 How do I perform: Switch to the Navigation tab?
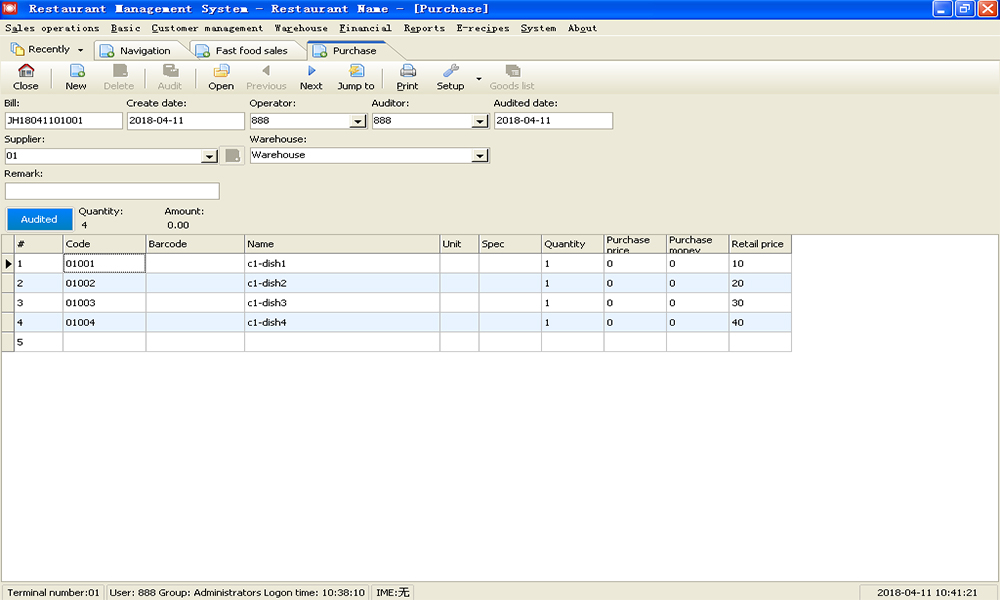coord(139,50)
